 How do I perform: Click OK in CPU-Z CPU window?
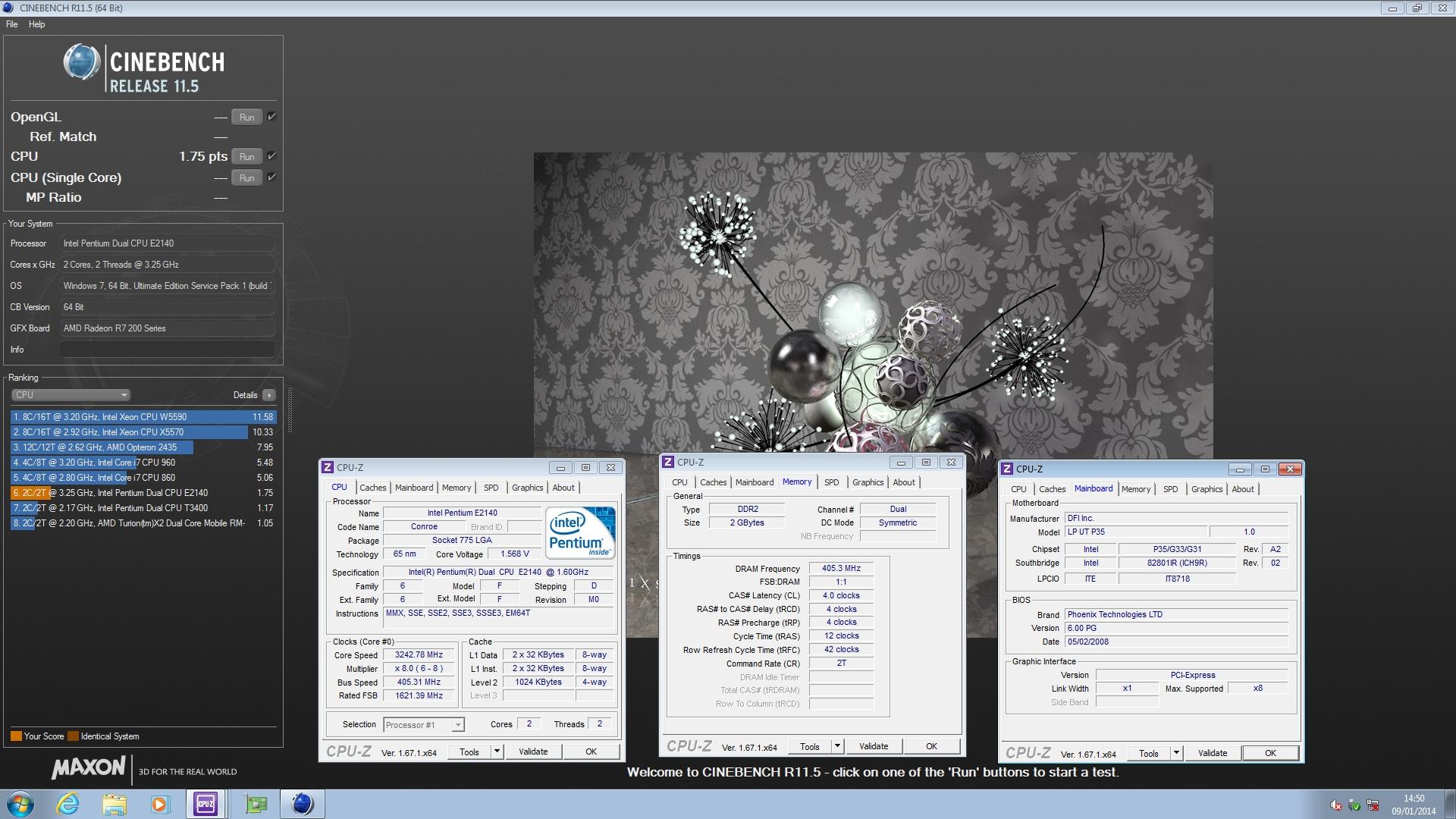click(x=591, y=752)
